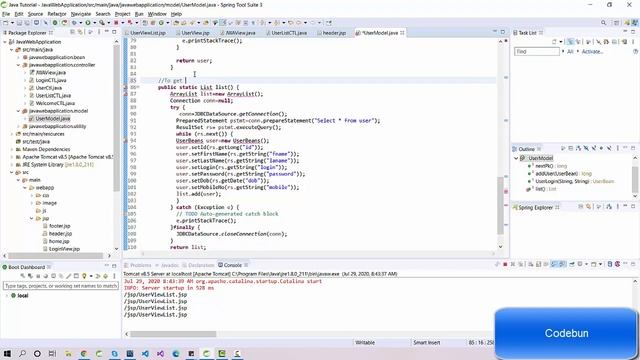
Task: Click the Task List help icon
Action: (x=635, y=51)
